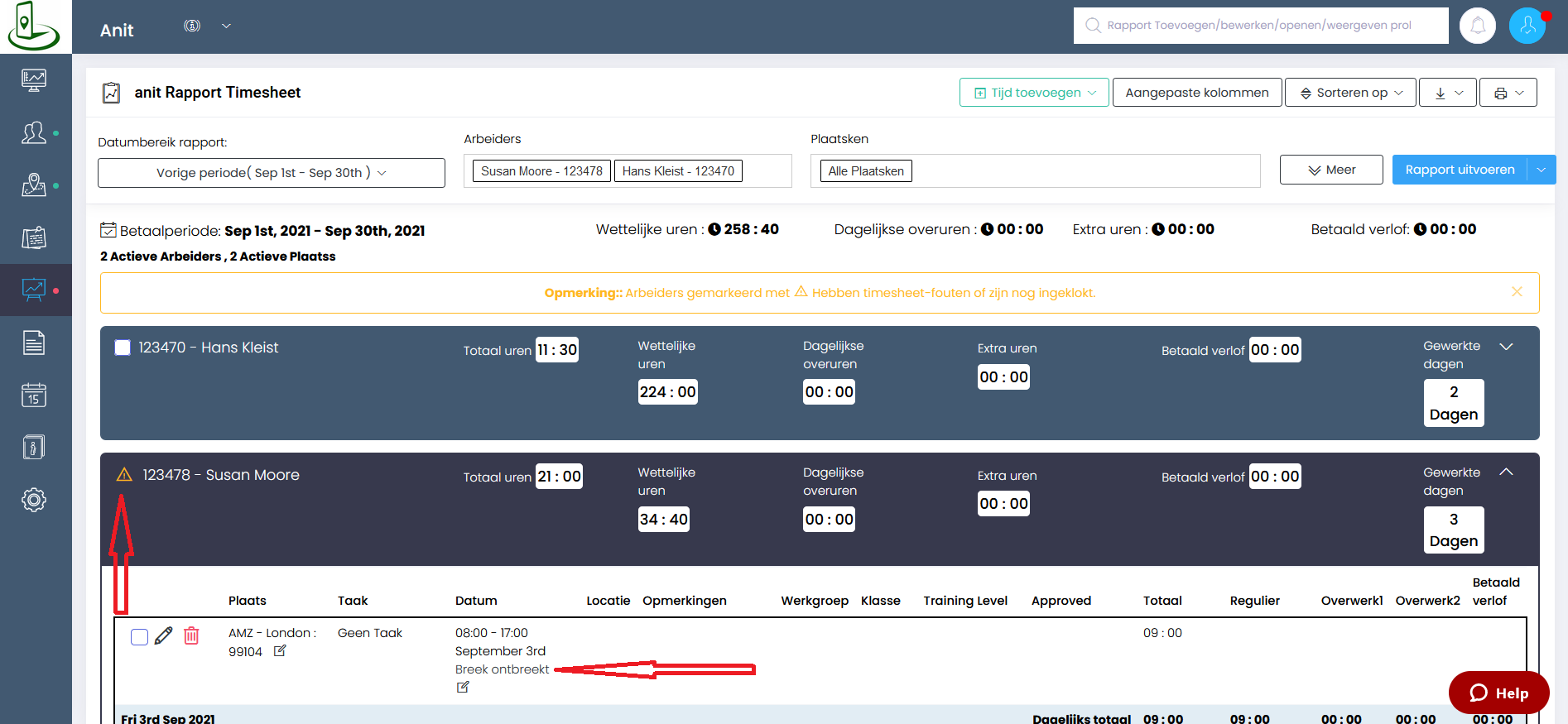This screenshot has width=1568, height=724.
Task: Click the pencil edit icon for the AMZ London entry
Action: pyautogui.click(x=164, y=635)
